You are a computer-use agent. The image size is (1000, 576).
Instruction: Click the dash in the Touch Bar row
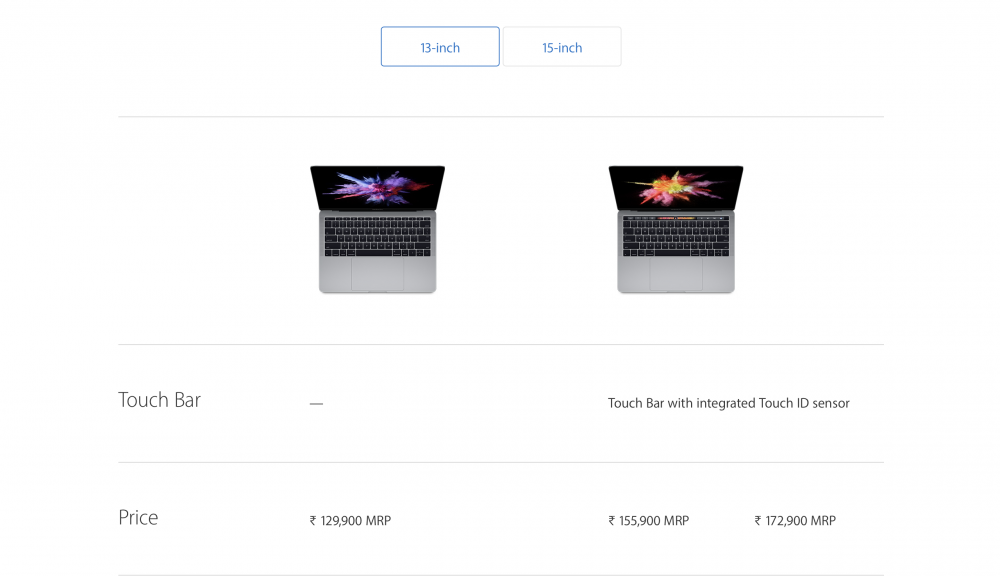point(316,404)
